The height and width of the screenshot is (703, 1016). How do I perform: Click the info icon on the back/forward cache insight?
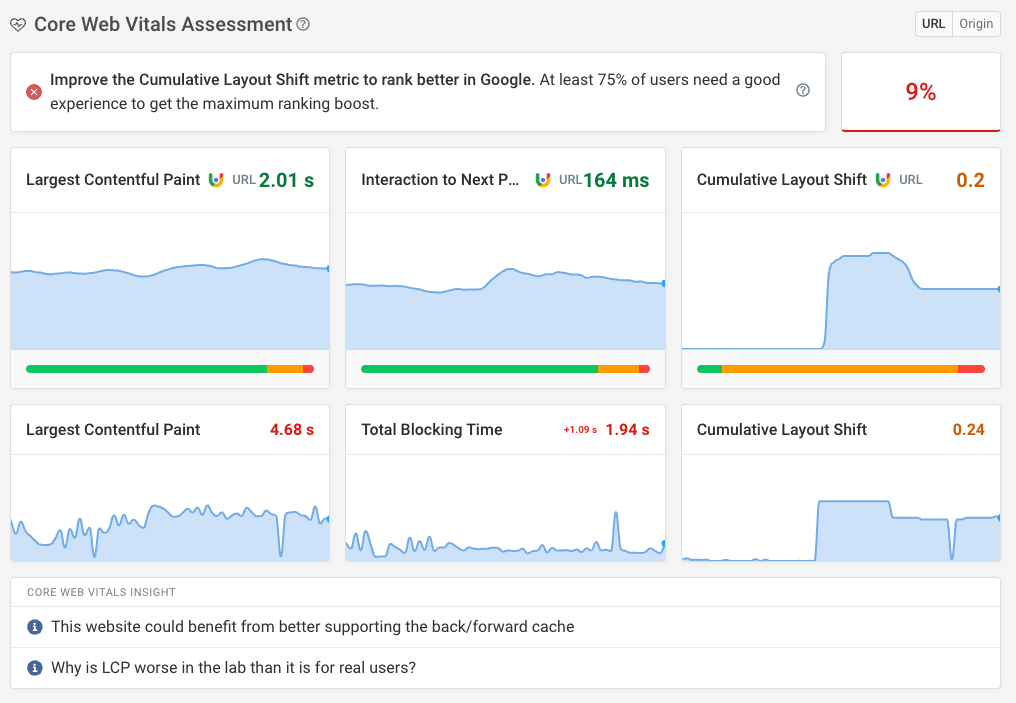pyautogui.click(x=37, y=627)
